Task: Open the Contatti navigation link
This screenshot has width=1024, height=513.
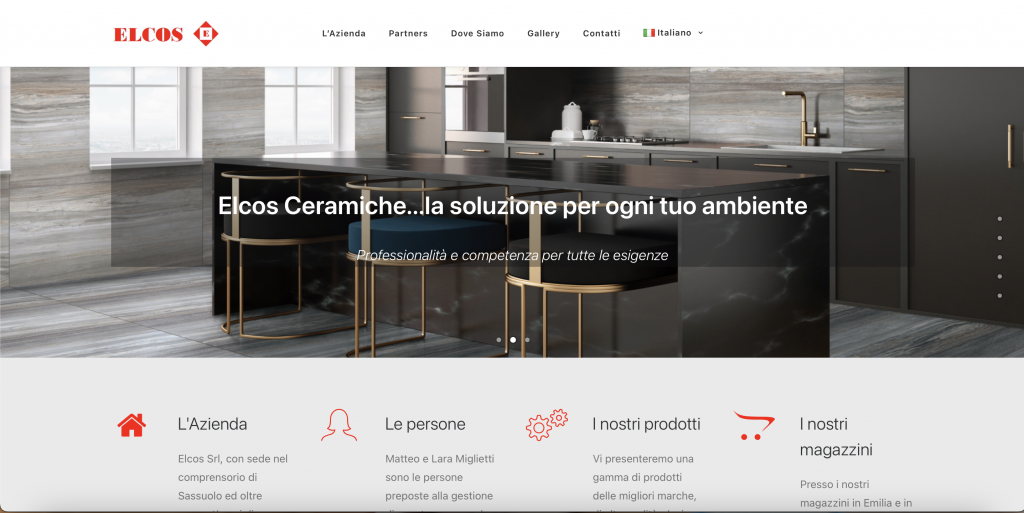Action: tap(601, 33)
